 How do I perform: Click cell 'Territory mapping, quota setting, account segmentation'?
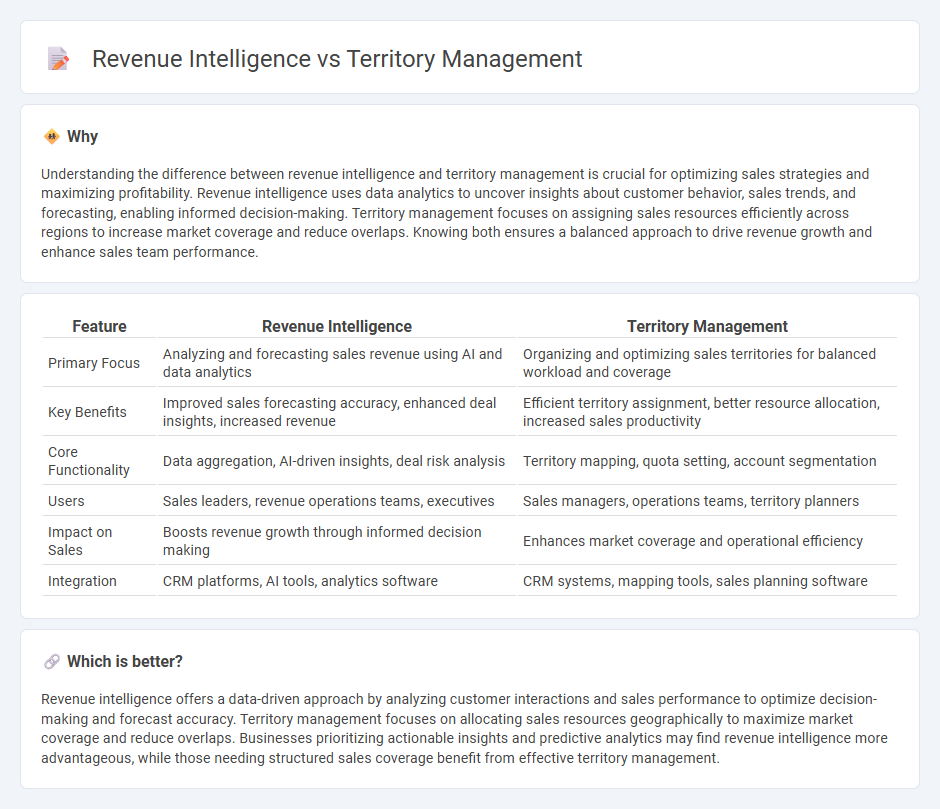707,461
